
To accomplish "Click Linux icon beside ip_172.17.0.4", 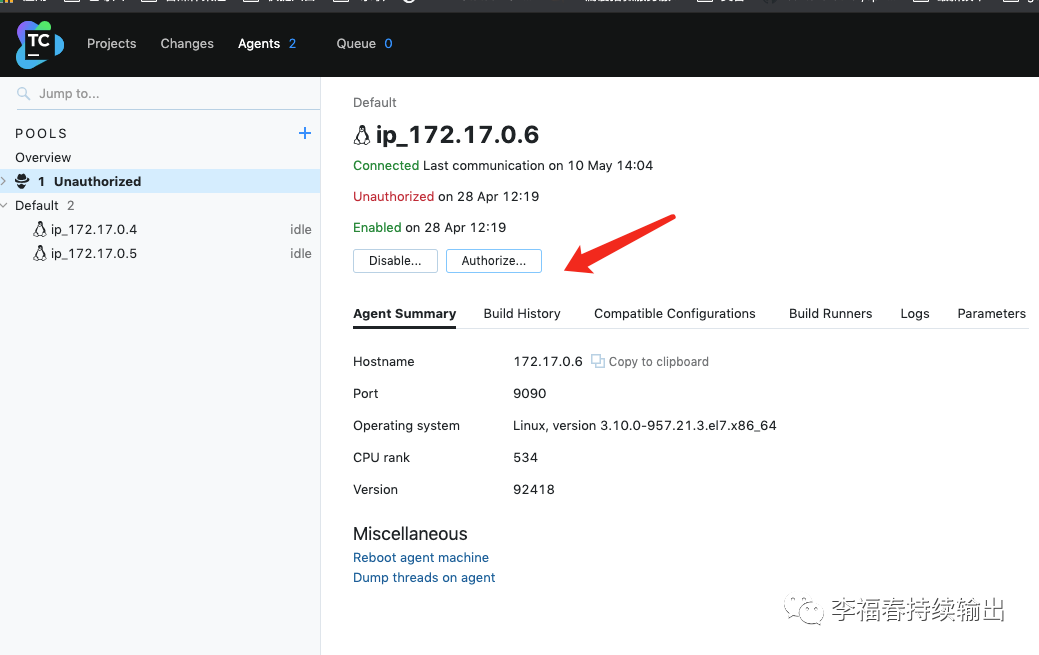I will coord(40,229).
